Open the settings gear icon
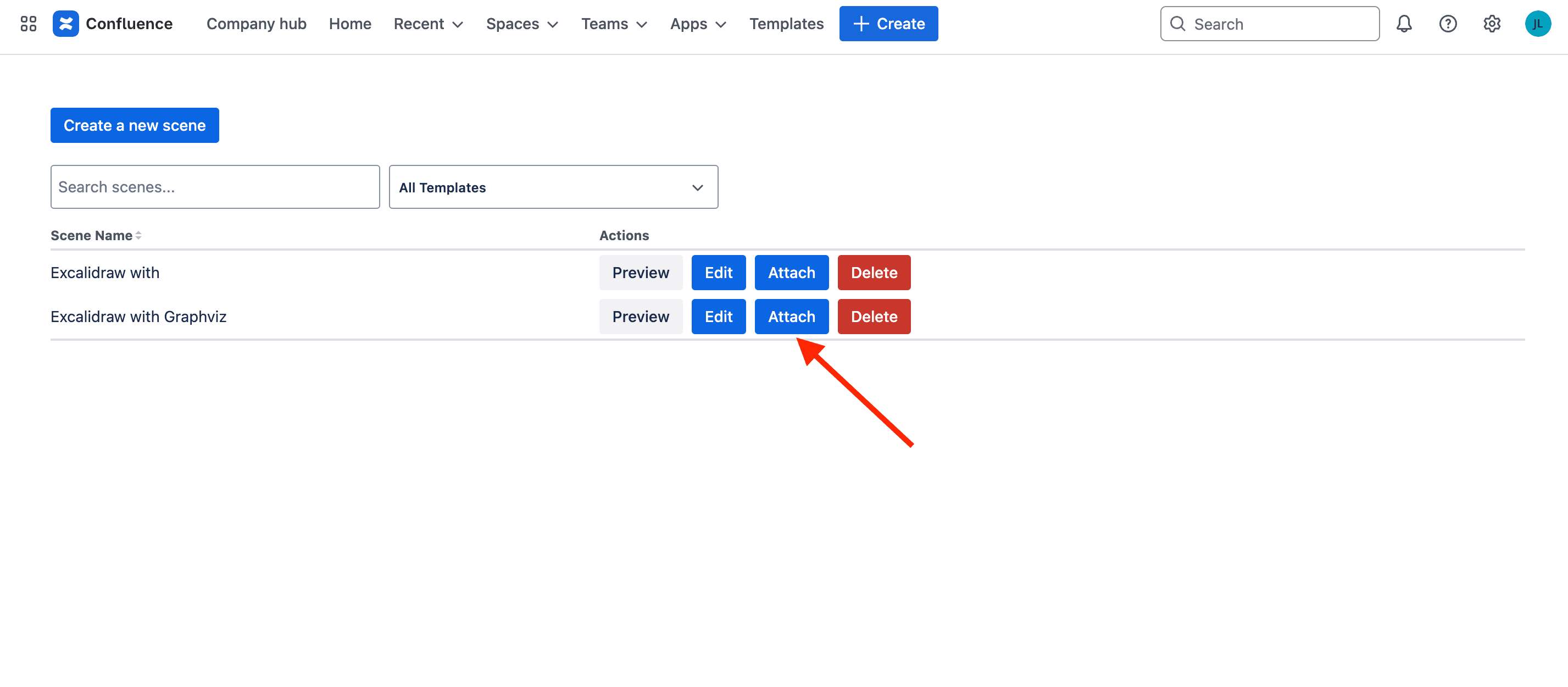The image size is (1568, 687). click(1491, 24)
